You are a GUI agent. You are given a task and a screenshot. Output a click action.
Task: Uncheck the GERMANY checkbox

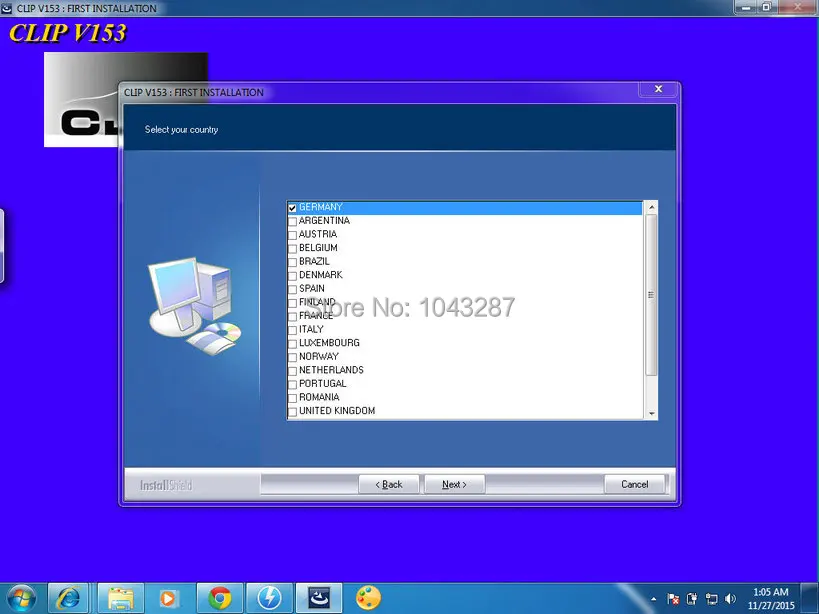[292, 208]
